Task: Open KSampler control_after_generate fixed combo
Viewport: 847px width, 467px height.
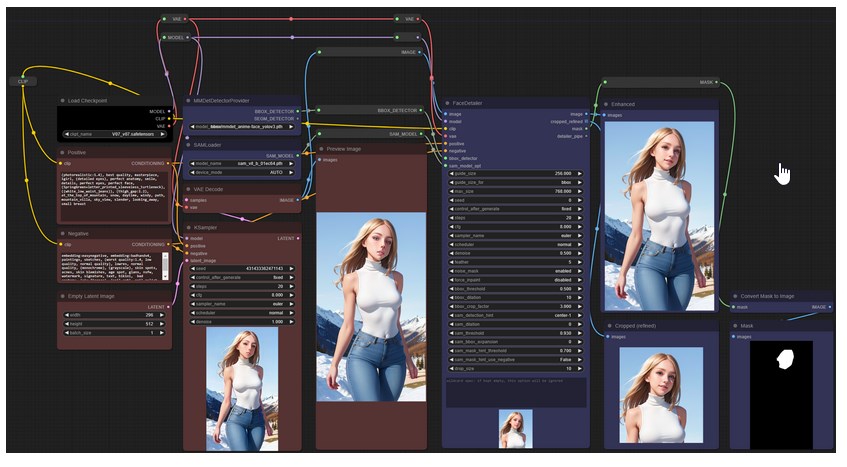Action: [242, 278]
